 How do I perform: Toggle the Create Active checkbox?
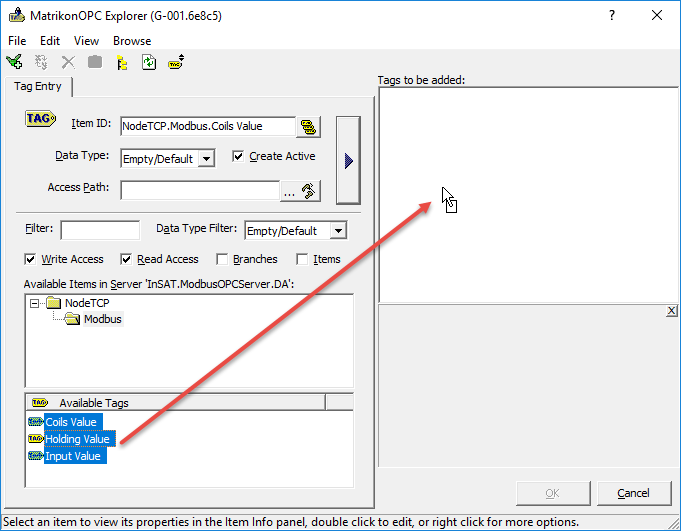pos(238,156)
